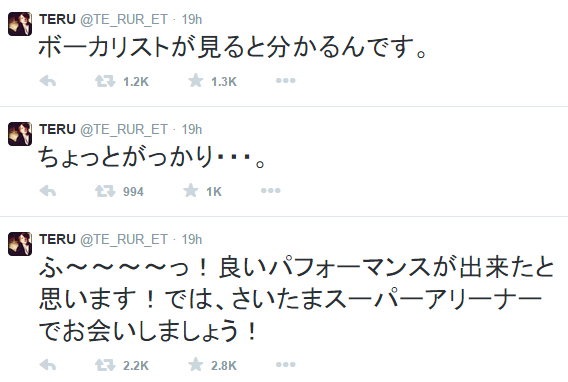Open the 19h timestamp of the third tweet
The image size is (568, 382).
coord(192,239)
